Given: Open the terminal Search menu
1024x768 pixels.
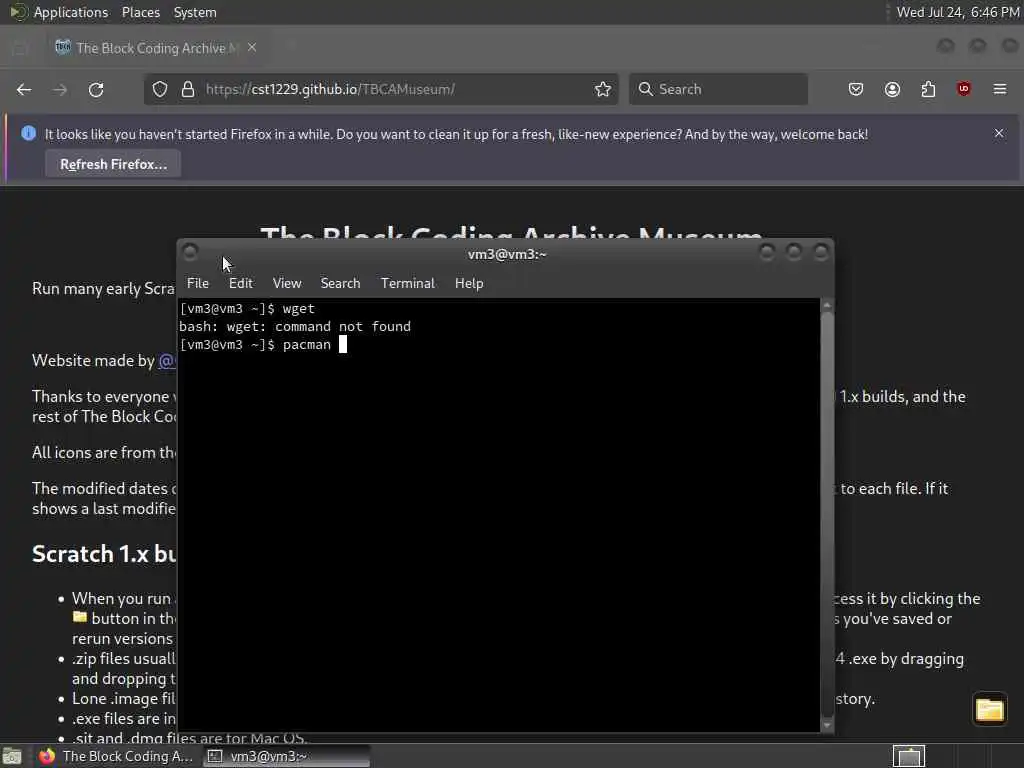Looking at the screenshot, I should click(x=340, y=283).
